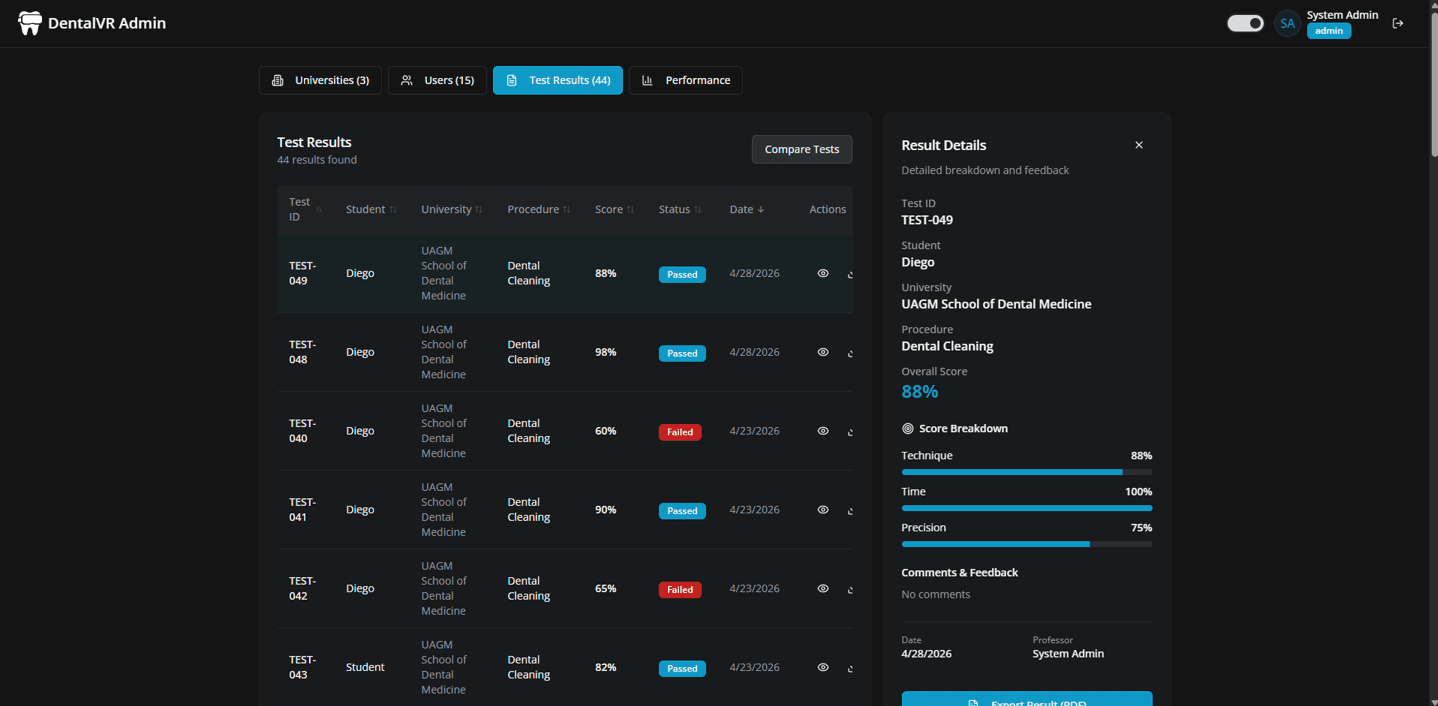Click the Export Result (PDF) button
The image size is (1438, 706).
coord(1027,699)
